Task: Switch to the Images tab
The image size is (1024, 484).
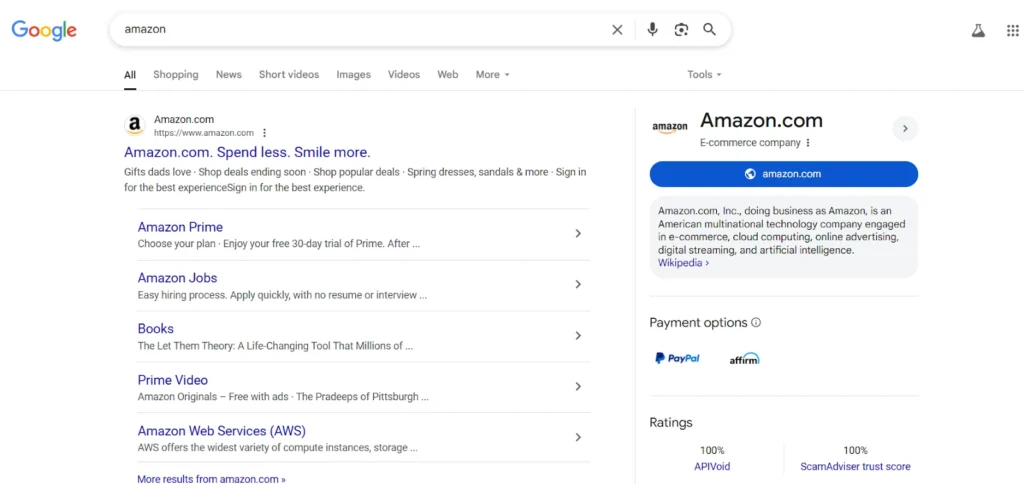Action: (353, 75)
